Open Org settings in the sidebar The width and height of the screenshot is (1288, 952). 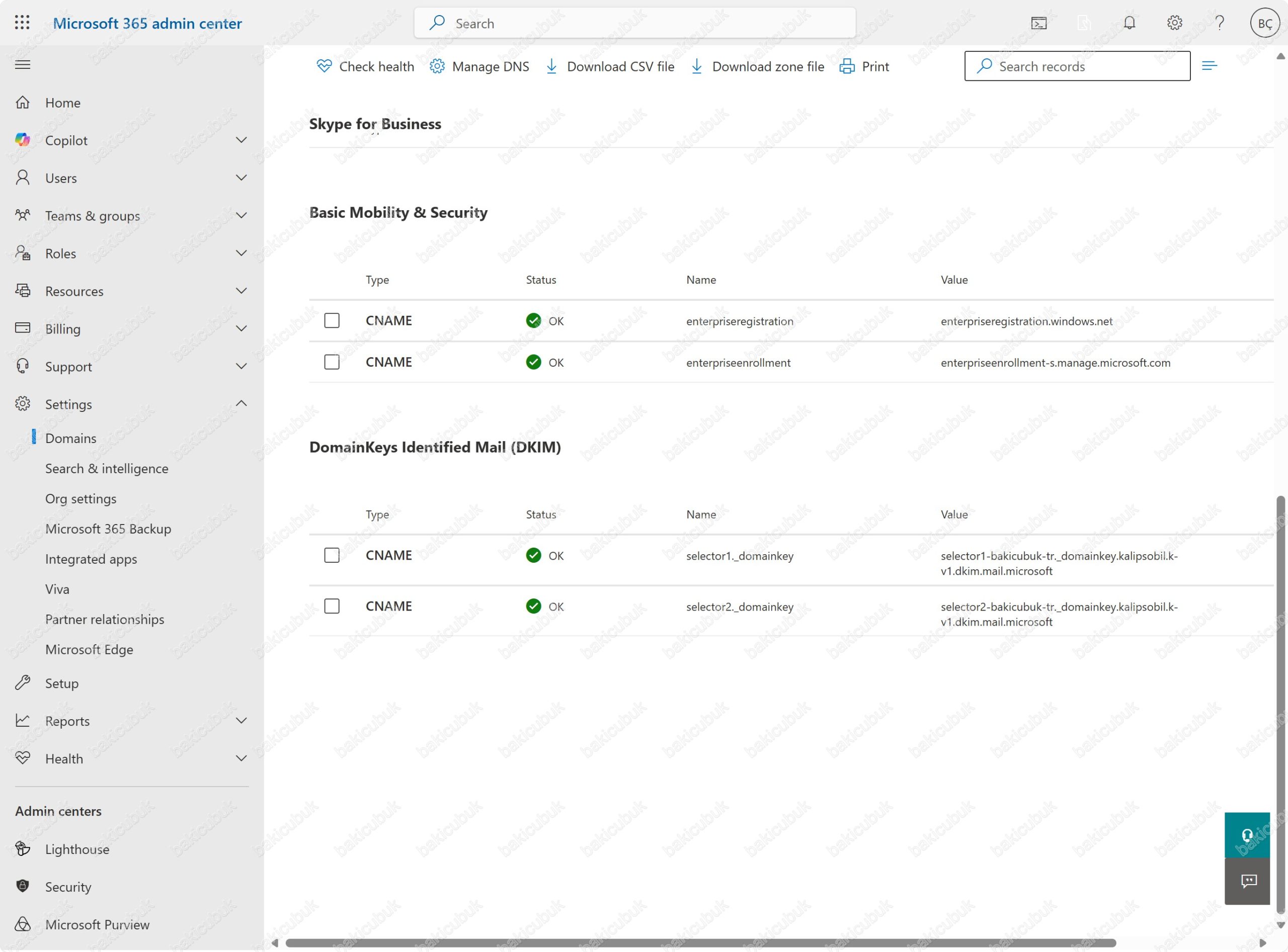(x=80, y=498)
